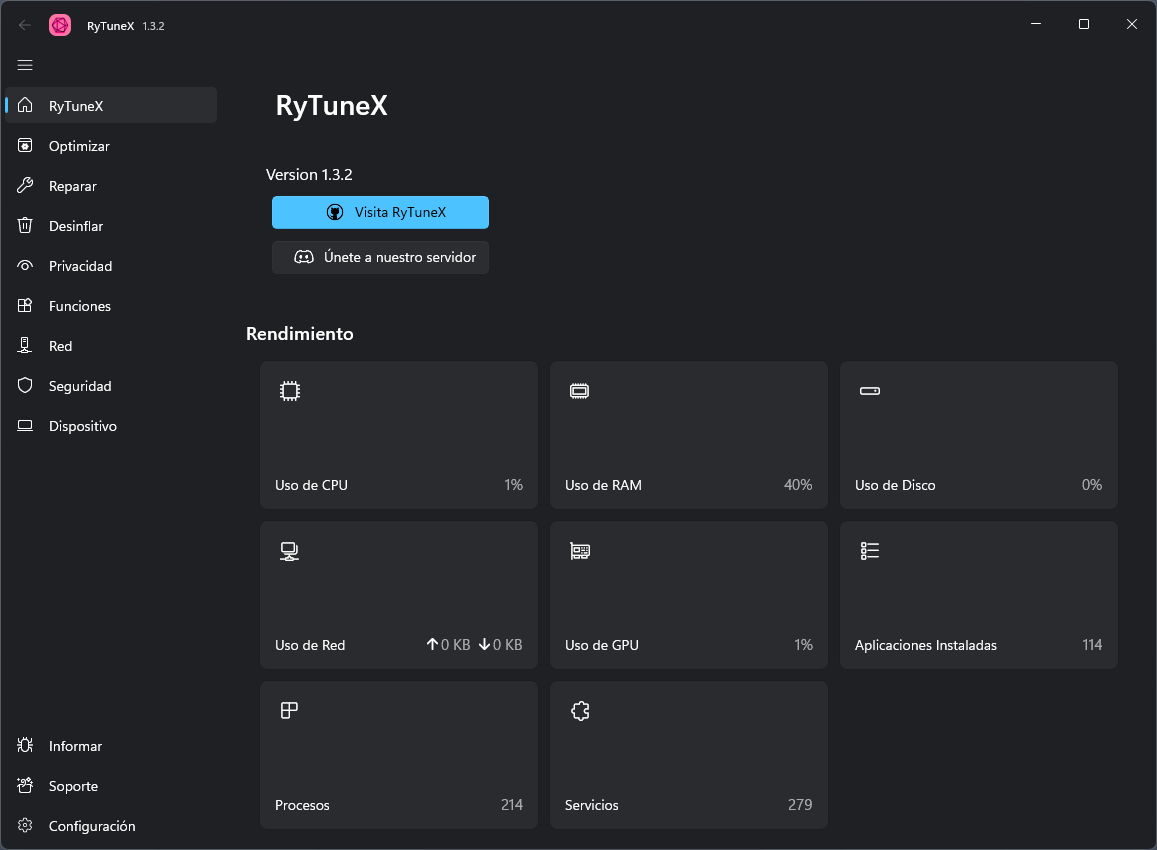Click Únete a nuestro servidor button

click(x=380, y=257)
